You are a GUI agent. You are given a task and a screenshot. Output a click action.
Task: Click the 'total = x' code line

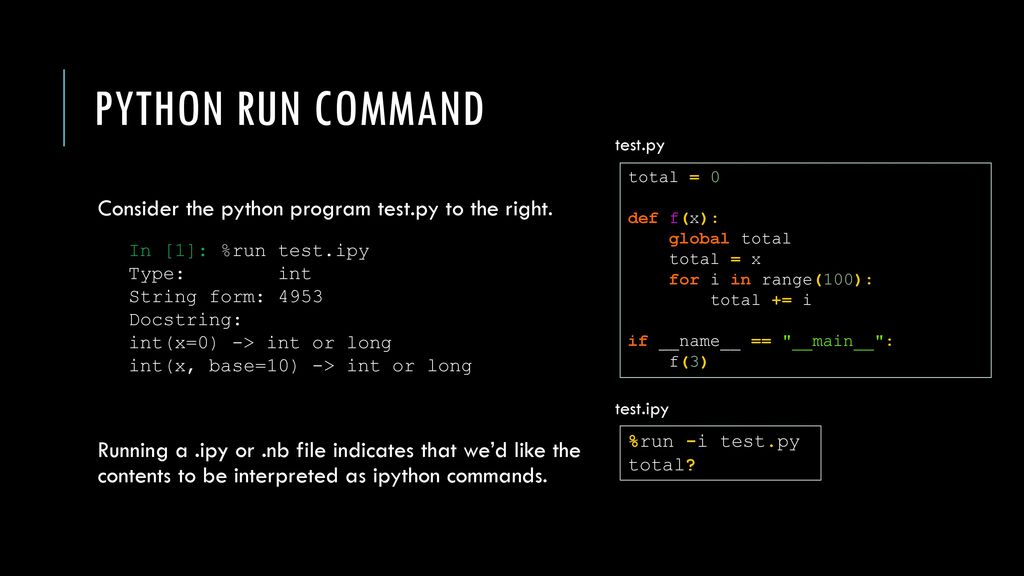coord(715,259)
